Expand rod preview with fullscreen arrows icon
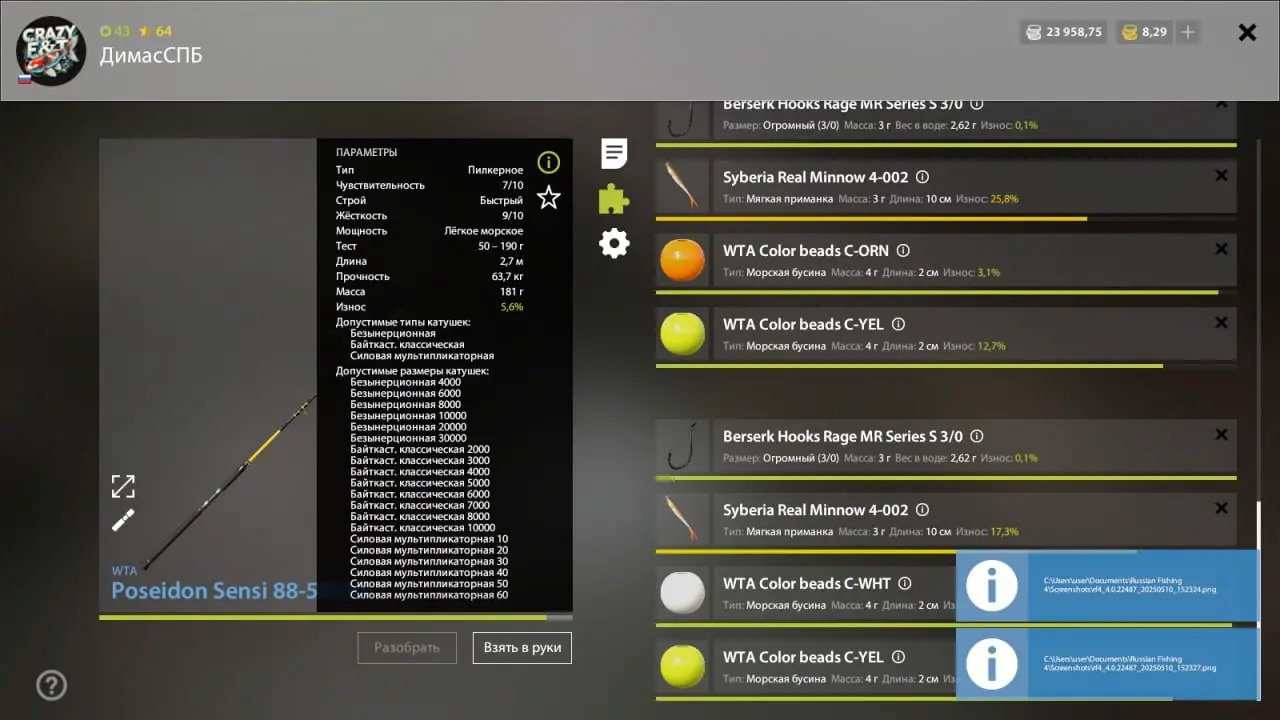 click(123, 487)
